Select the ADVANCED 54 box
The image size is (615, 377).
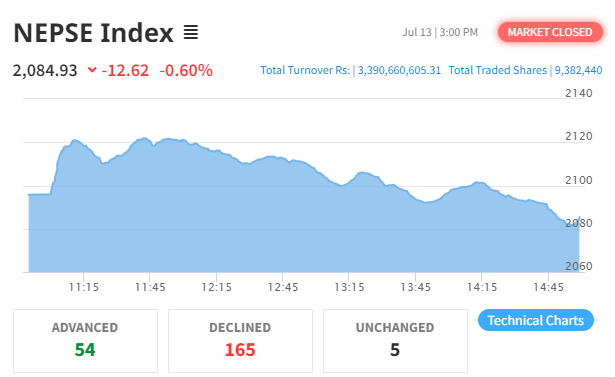click(86, 341)
